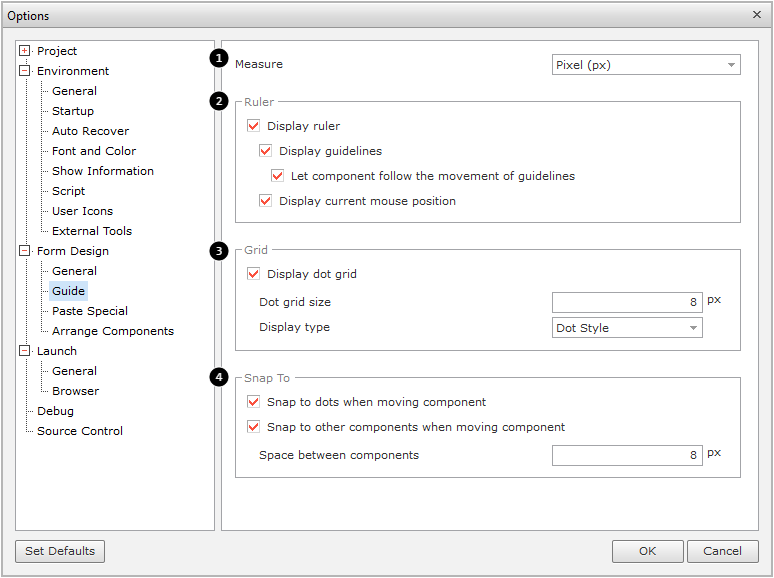Expand the Project tree node
The height and width of the screenshot is (578, 774).
pos(25,51)
